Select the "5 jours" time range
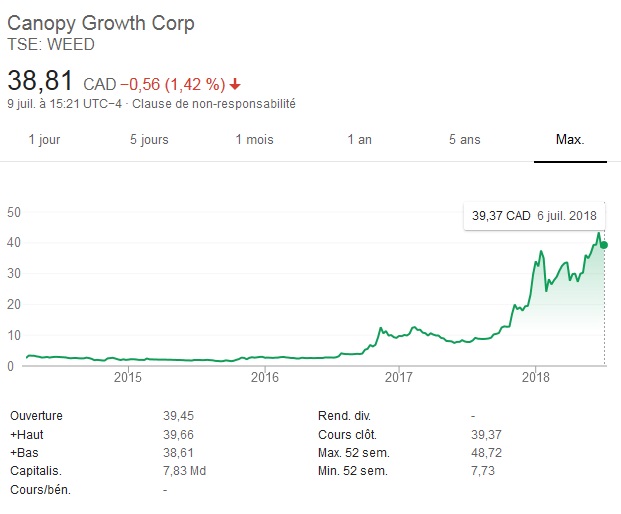The image size is (621, 514). [x=149, y=139]
